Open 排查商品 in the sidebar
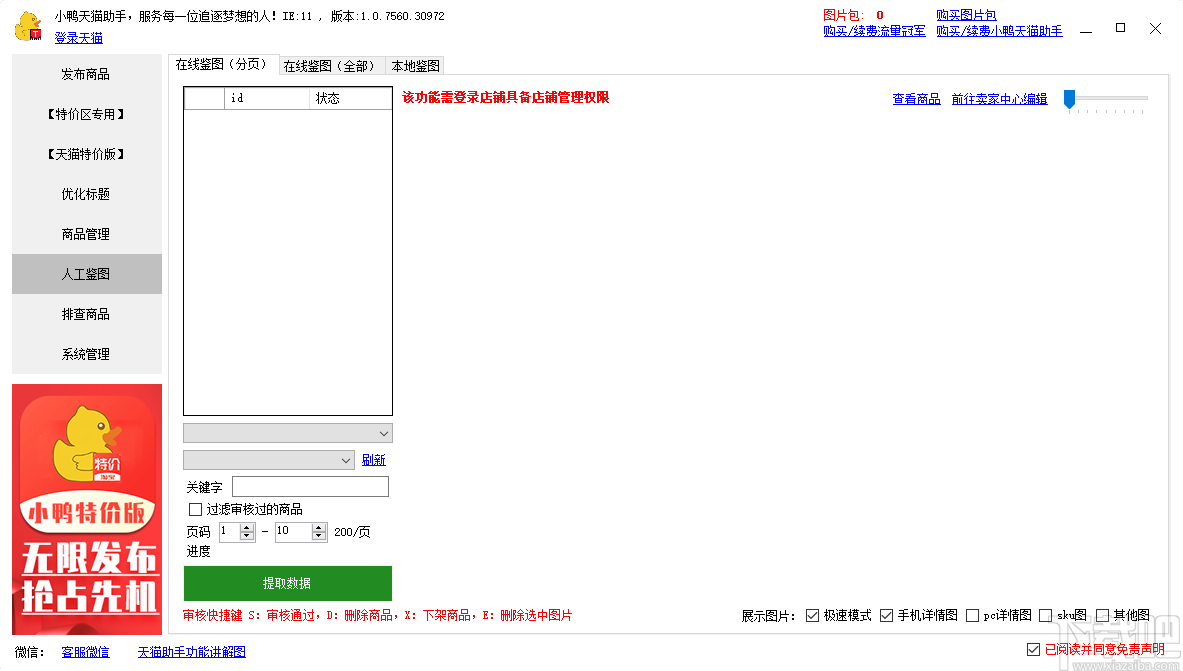 86,314
